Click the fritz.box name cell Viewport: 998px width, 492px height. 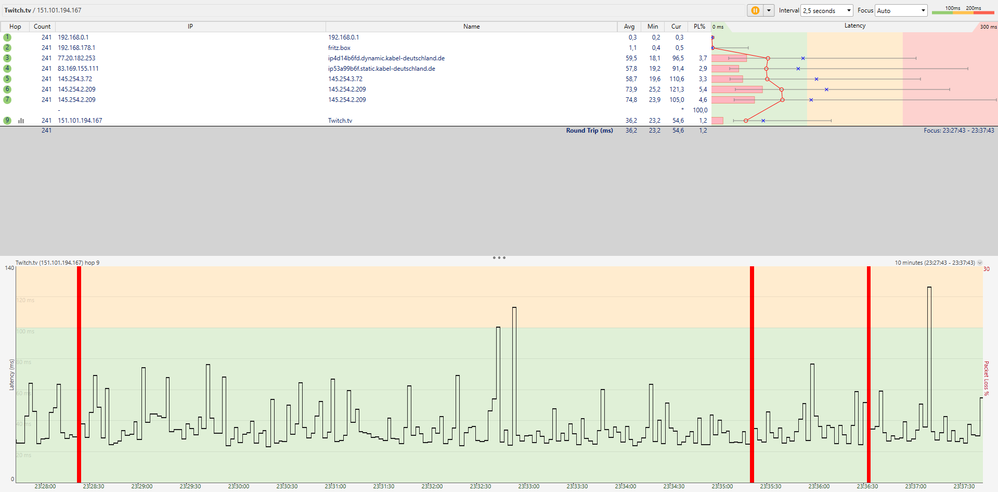click(x=339, y=47)
